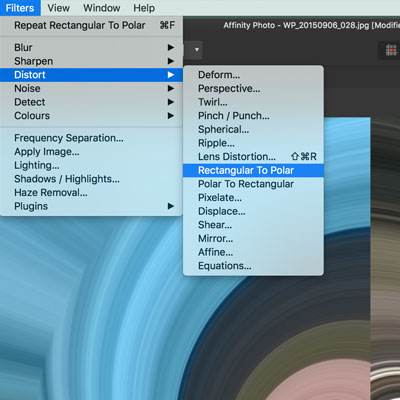Screen dimensions: 400x400
Task: Select the Pixelate filter
Action: [253, 198]
